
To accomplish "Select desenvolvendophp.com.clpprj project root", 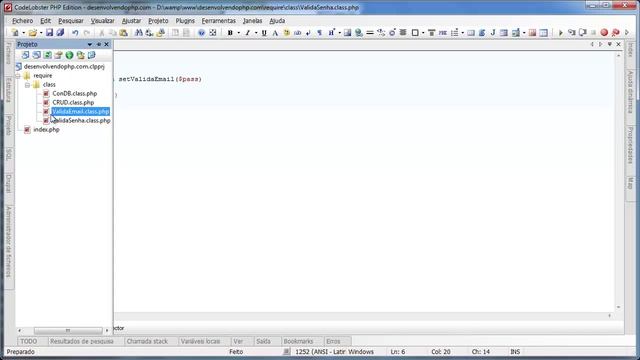I will [64, 67].
